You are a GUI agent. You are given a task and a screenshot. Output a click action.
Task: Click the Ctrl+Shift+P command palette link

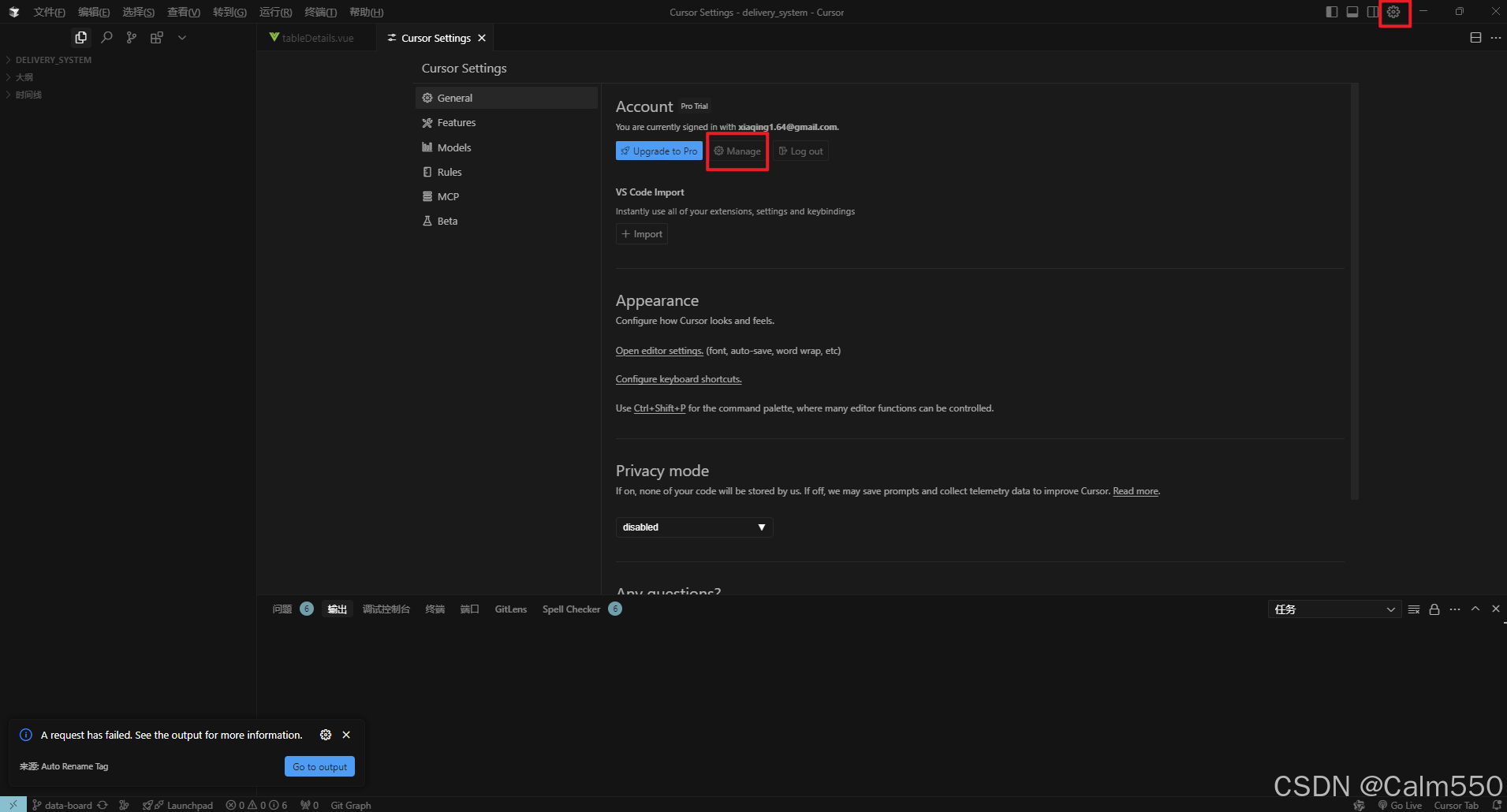[x=659, y=408]
